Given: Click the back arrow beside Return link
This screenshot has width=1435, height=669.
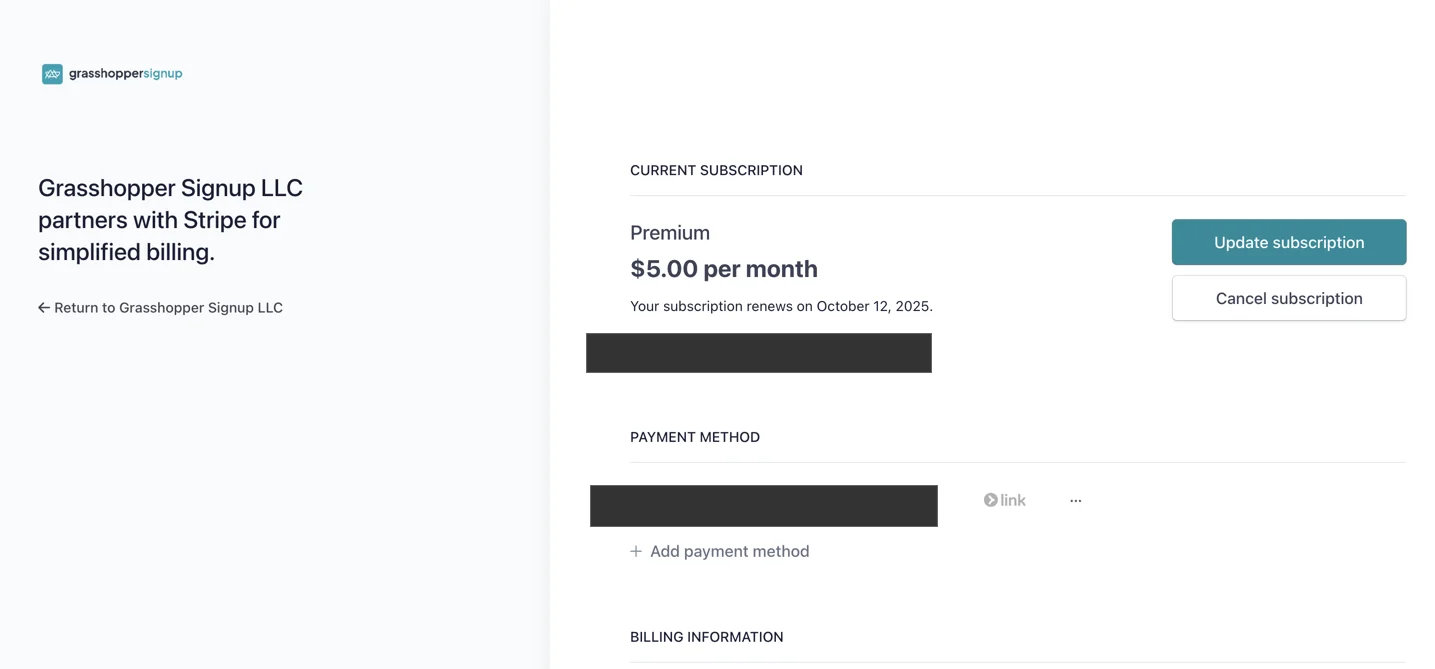Looking at the screenshot, I should [43, 307].
